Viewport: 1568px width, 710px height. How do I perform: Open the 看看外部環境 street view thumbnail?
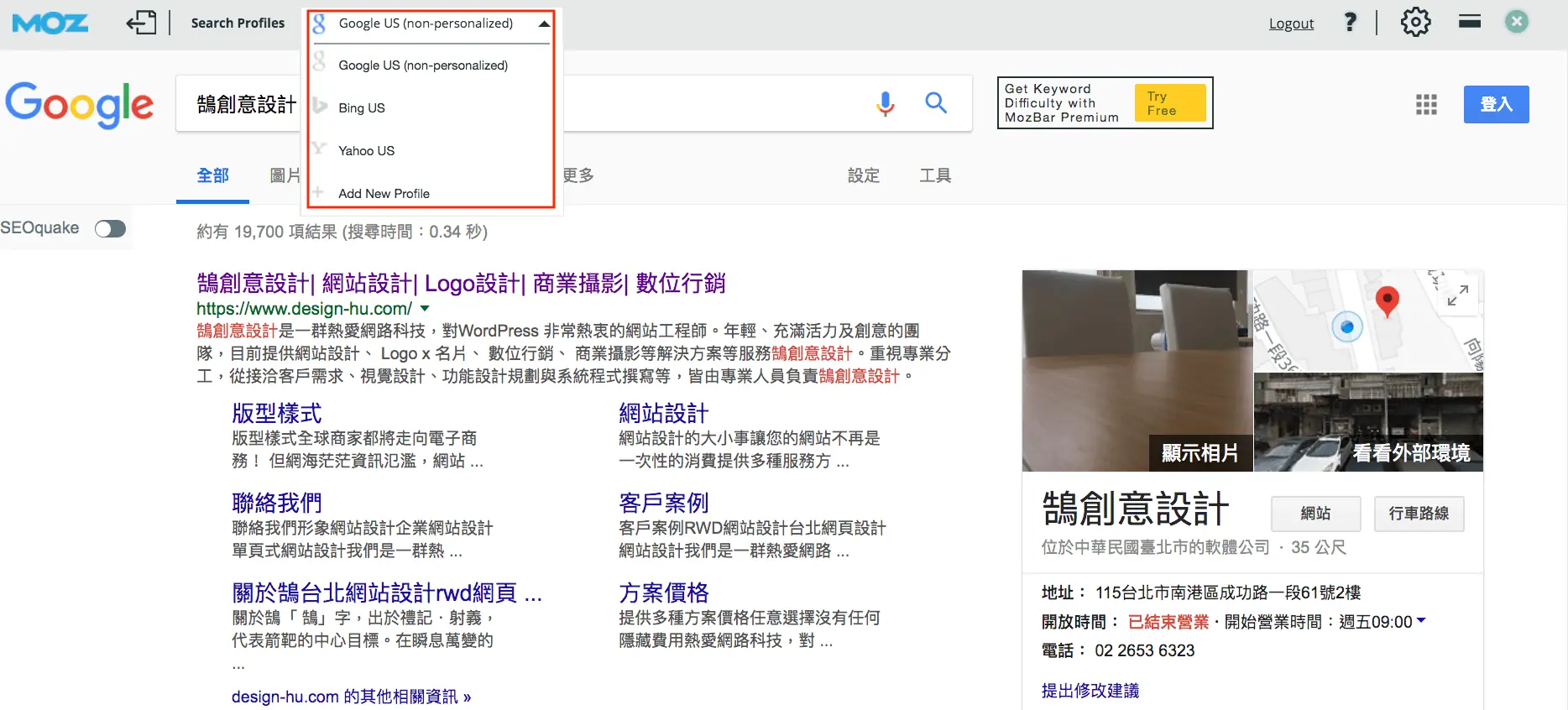click(1368, 422)
